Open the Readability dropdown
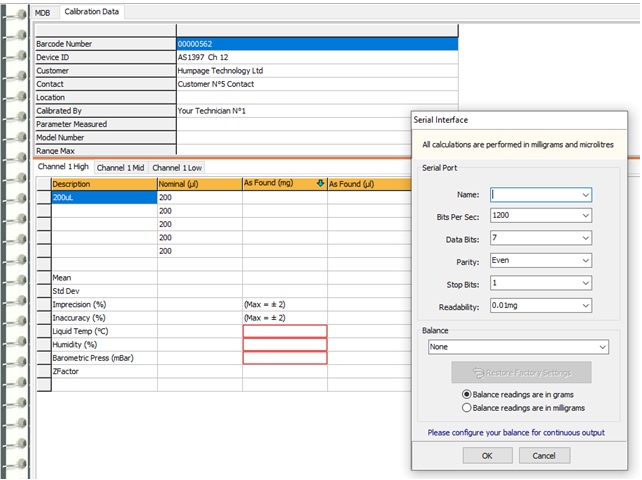The height and width of the screenshot is (480, 642). [585, 306]
